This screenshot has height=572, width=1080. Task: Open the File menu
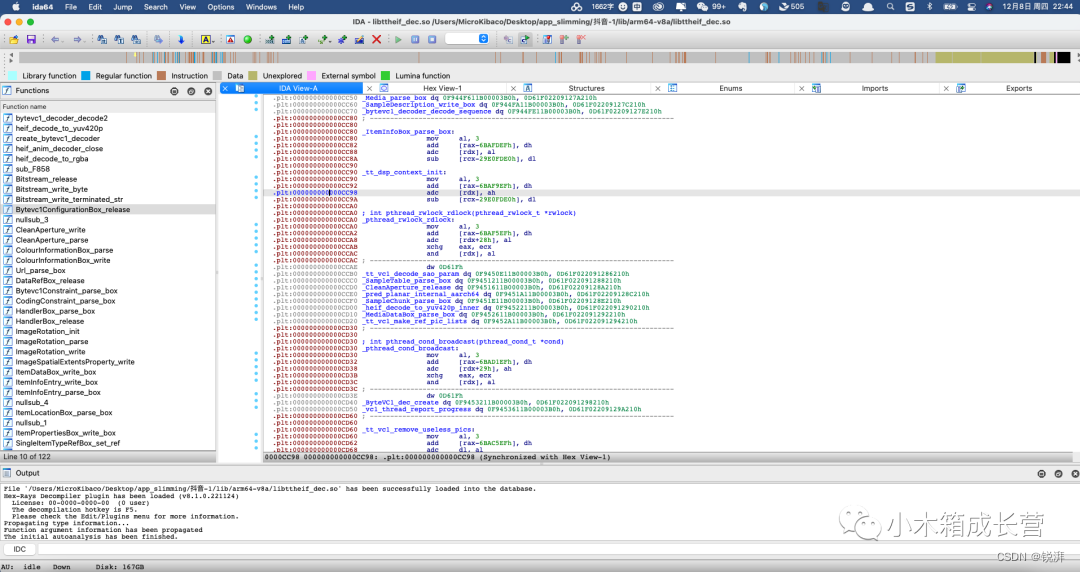coord(71,7)
